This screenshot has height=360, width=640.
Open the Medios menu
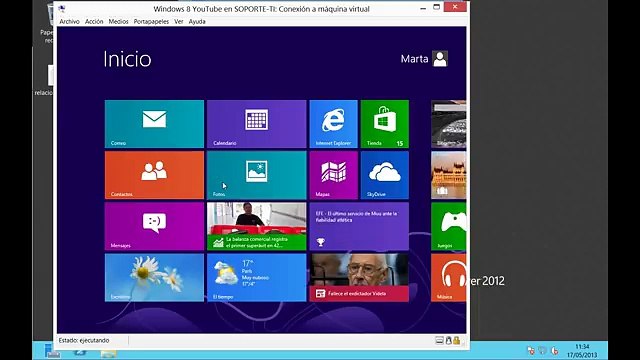118,22
